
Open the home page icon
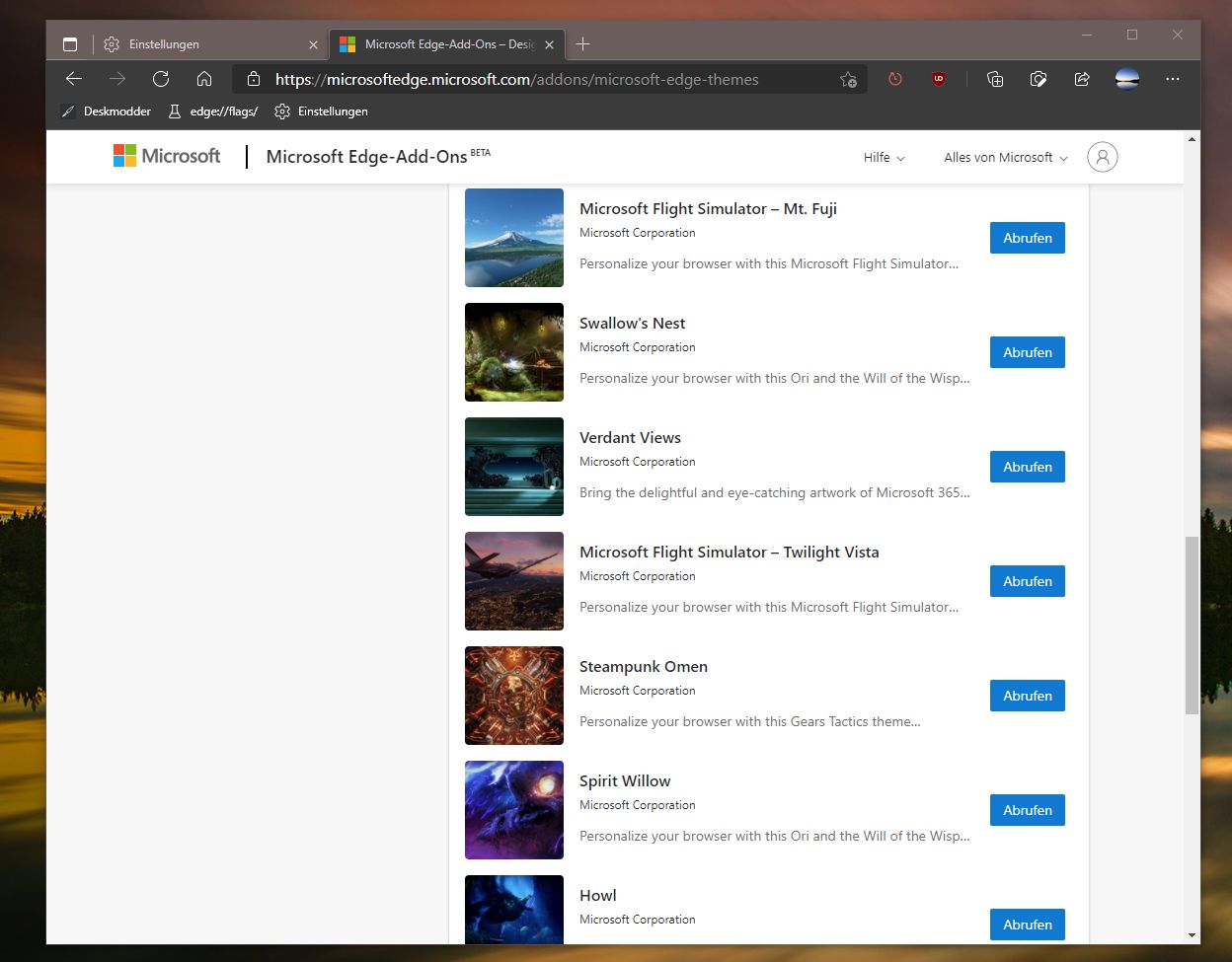204,79
